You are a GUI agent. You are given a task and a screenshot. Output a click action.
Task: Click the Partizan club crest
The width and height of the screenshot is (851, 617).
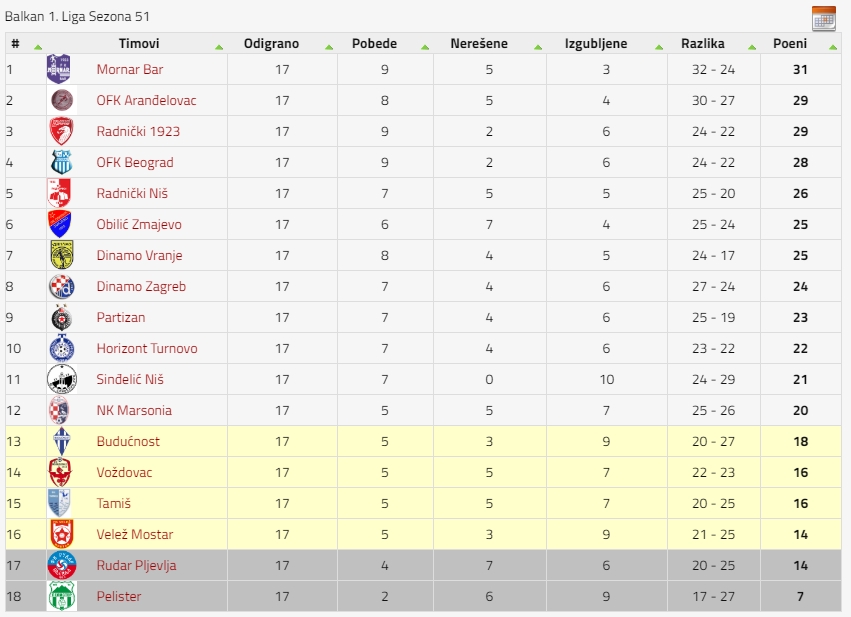click(x=61, y=317)
